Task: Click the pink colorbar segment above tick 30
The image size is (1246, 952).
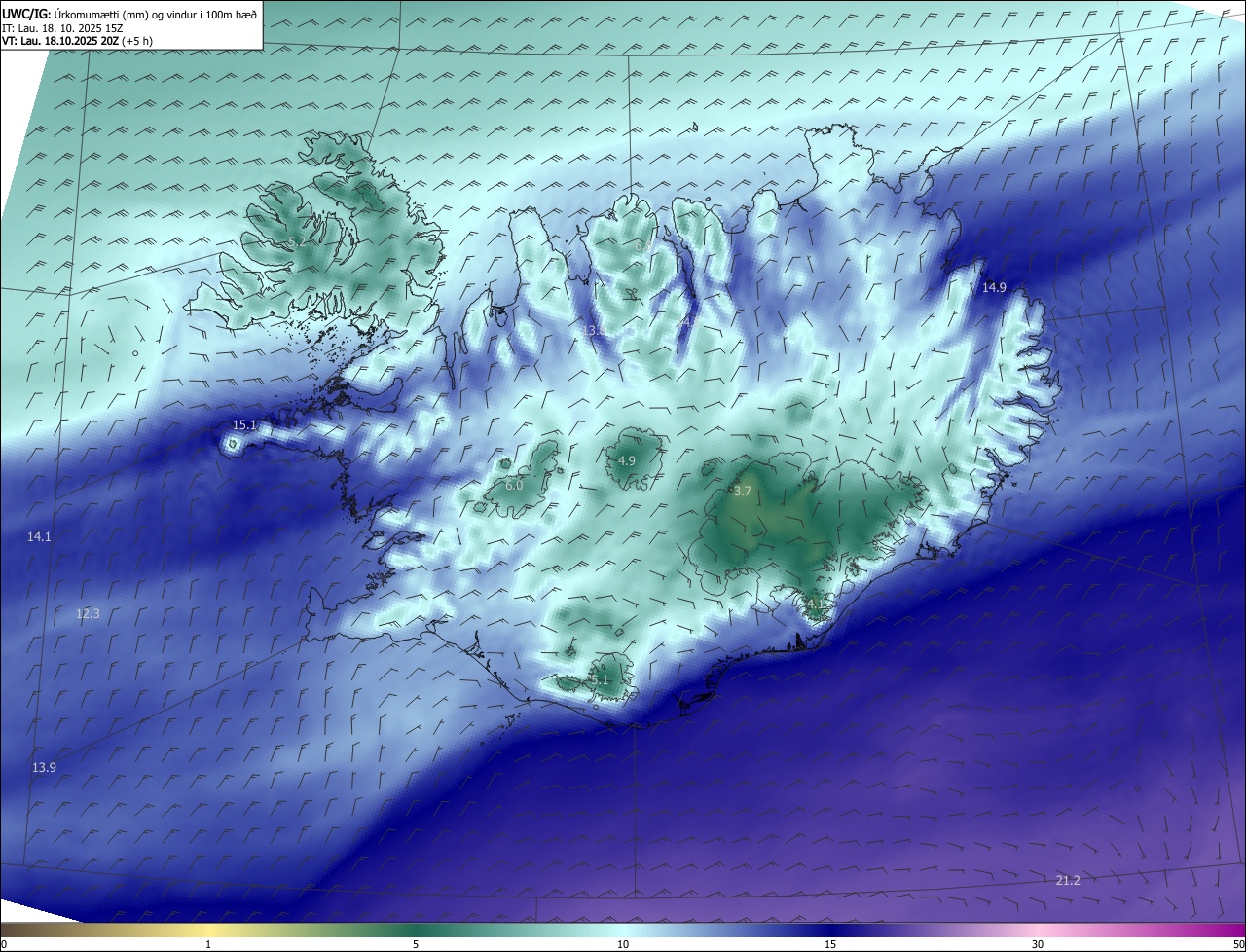Action: tap(1038, 930)
